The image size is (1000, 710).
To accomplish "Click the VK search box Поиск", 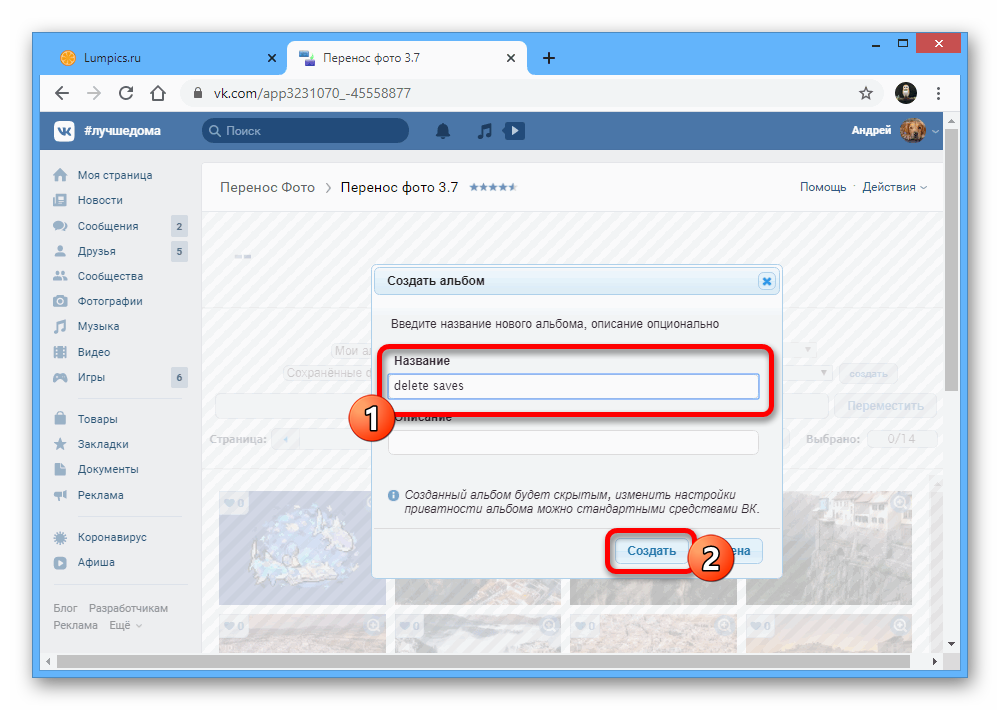I will (305, 131).
